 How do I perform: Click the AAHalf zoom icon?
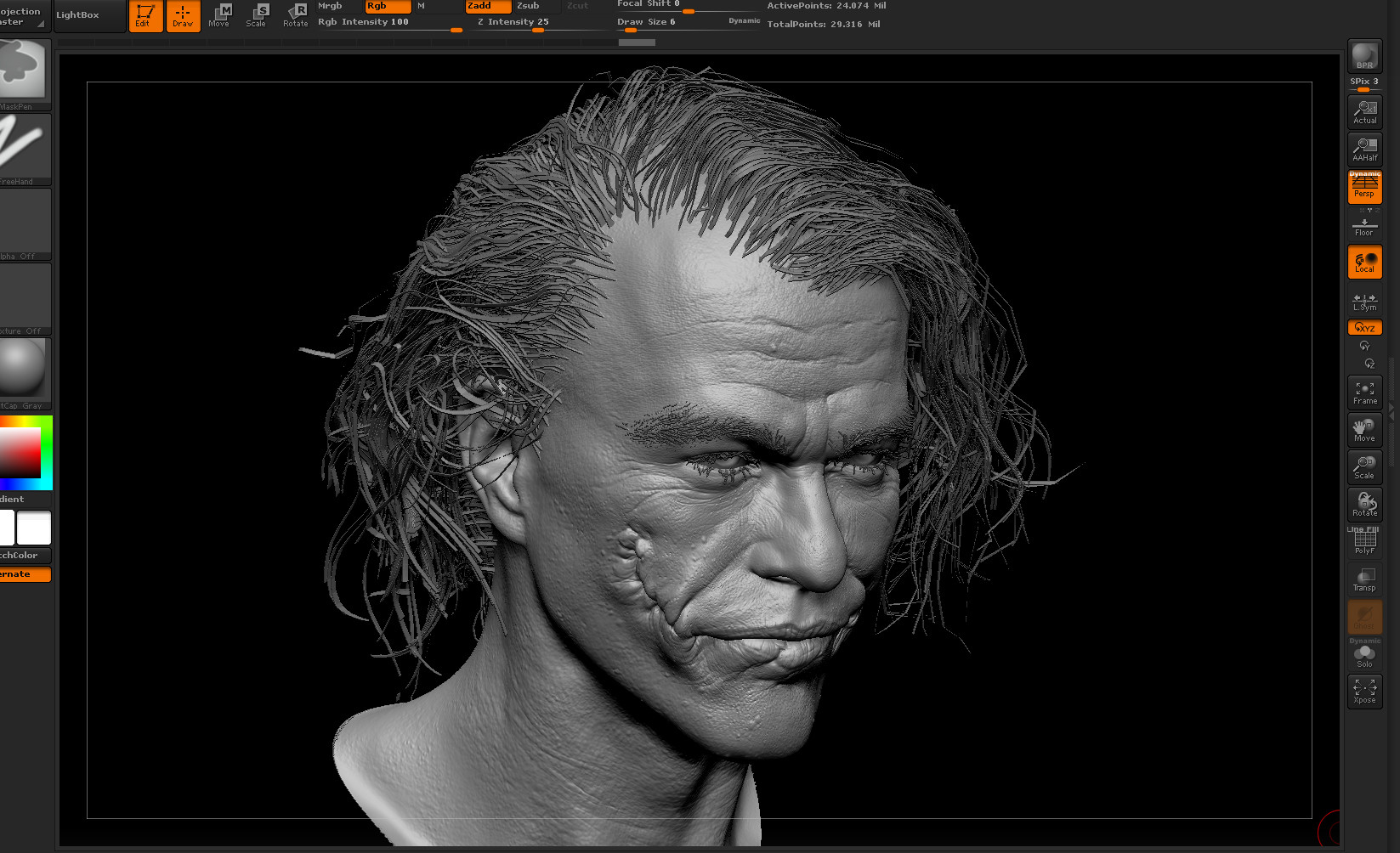coord(1364,150)
